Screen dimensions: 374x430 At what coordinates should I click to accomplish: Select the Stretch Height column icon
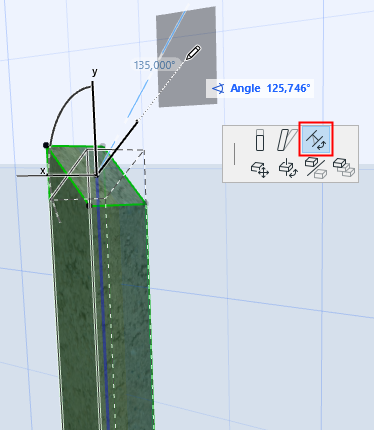(x=260, y=140)
